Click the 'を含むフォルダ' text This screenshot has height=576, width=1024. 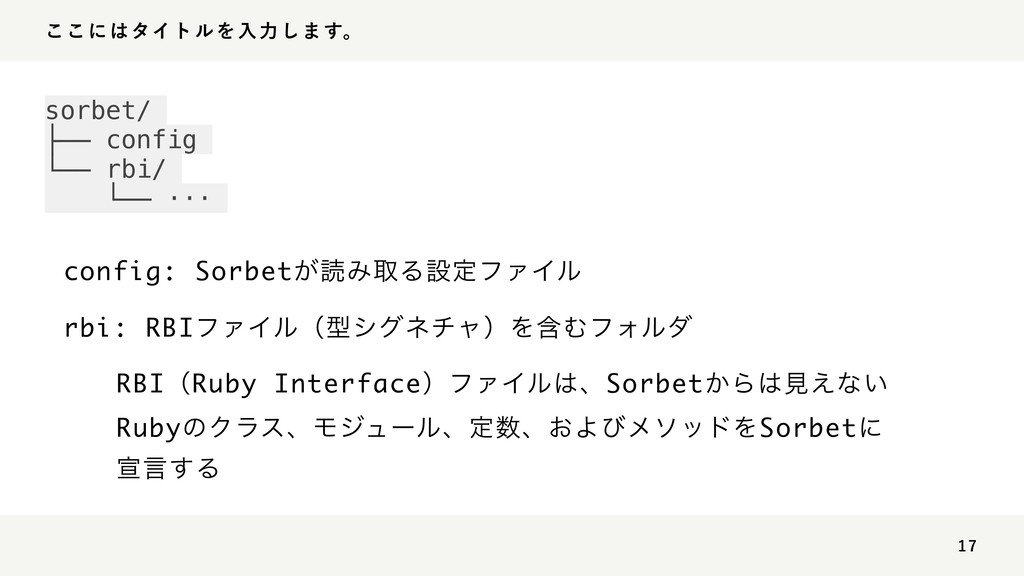pos(601,327)
